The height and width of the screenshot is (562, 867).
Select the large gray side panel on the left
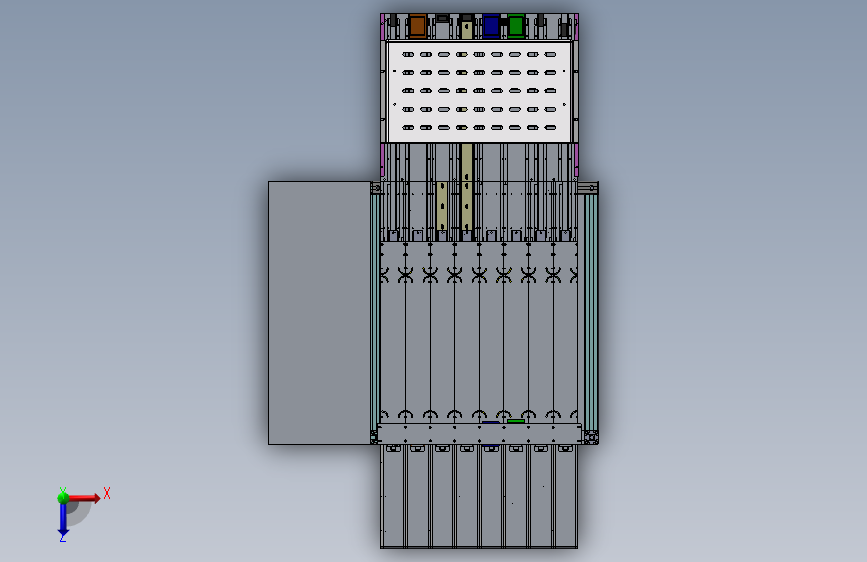(x=320, y=313)
